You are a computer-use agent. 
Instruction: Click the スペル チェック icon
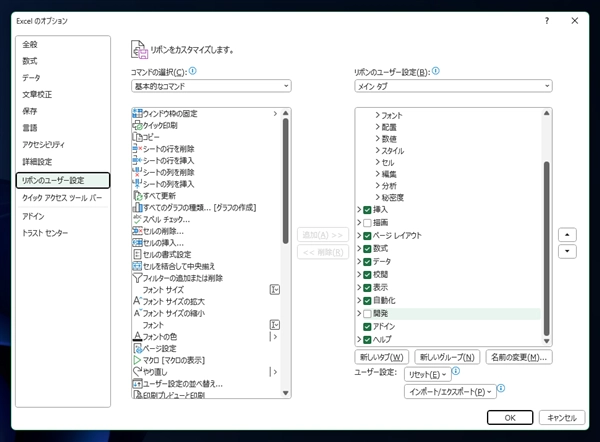point(137,219)
